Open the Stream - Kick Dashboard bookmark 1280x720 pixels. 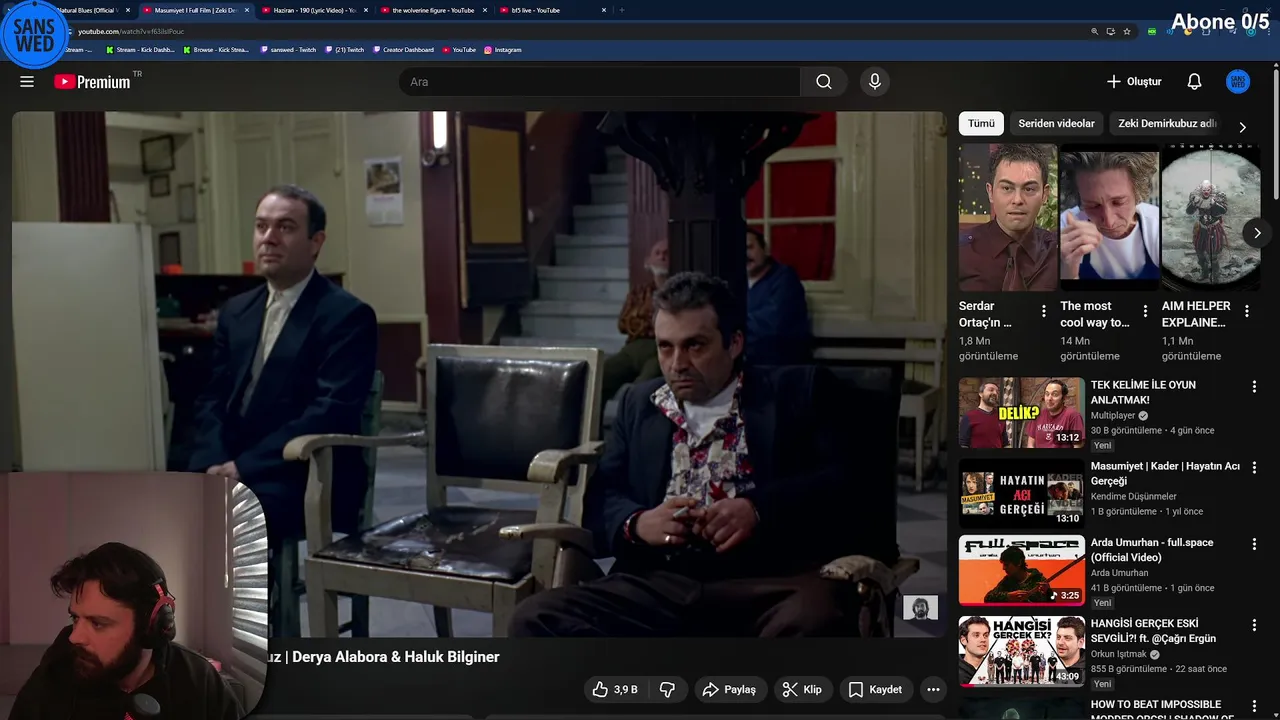pyautogui.click(x=140, y=50)
